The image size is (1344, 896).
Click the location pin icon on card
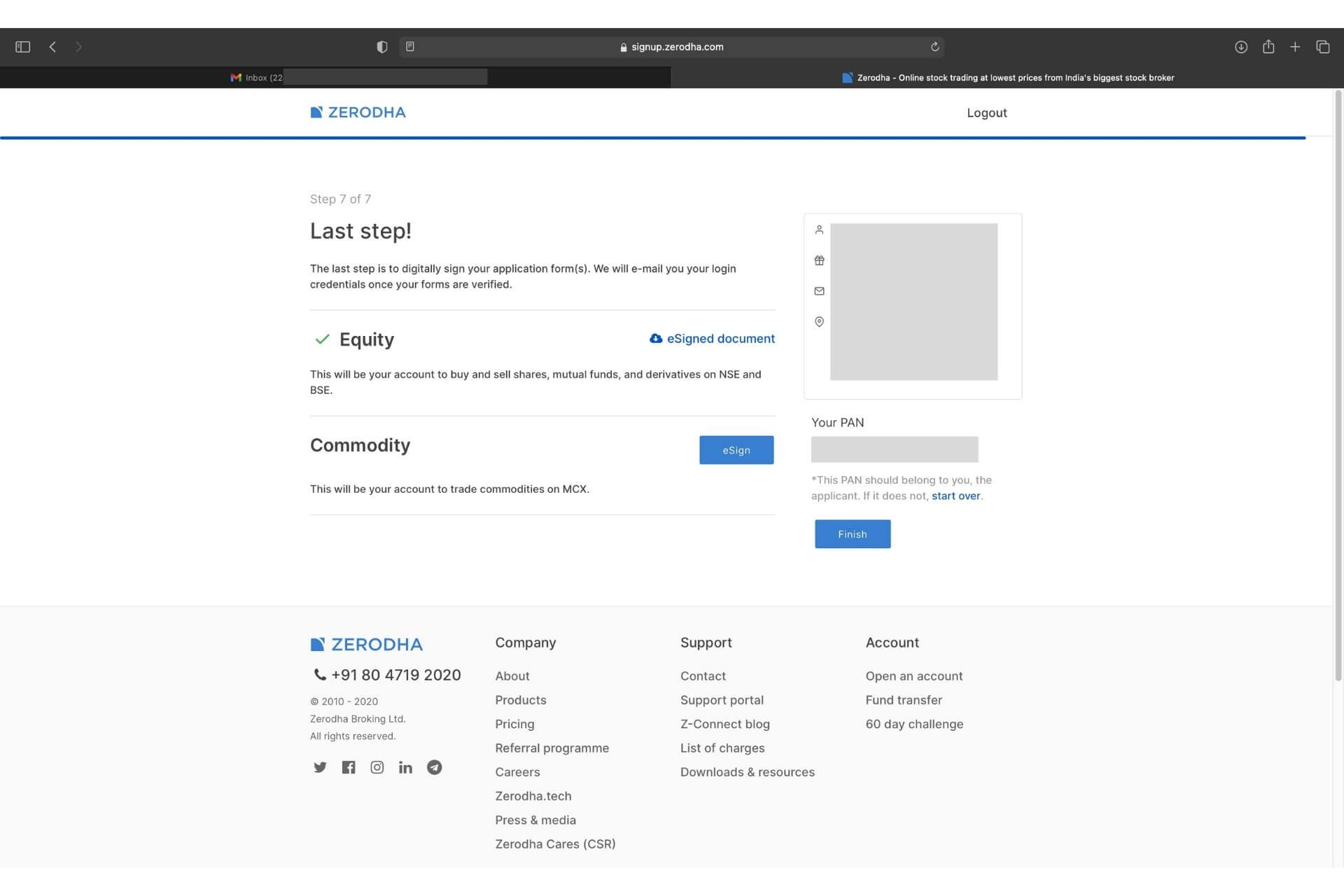pyautogui.click(x=819, y=322)
